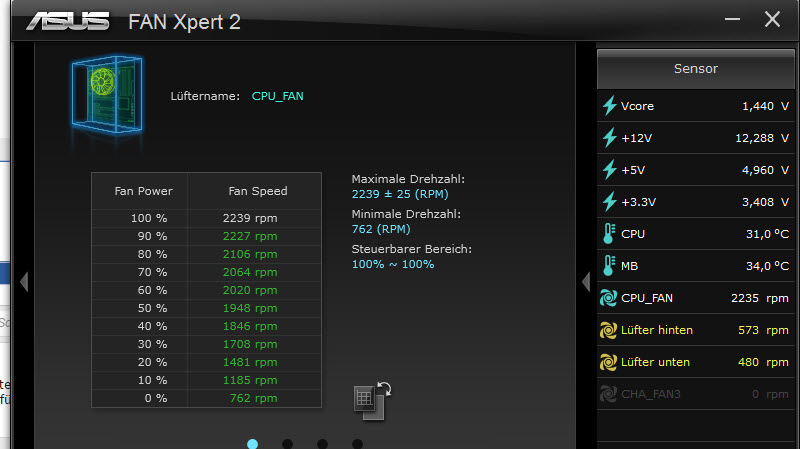Select the second page indicator dot
800x449 pixels.
(287, 444)
